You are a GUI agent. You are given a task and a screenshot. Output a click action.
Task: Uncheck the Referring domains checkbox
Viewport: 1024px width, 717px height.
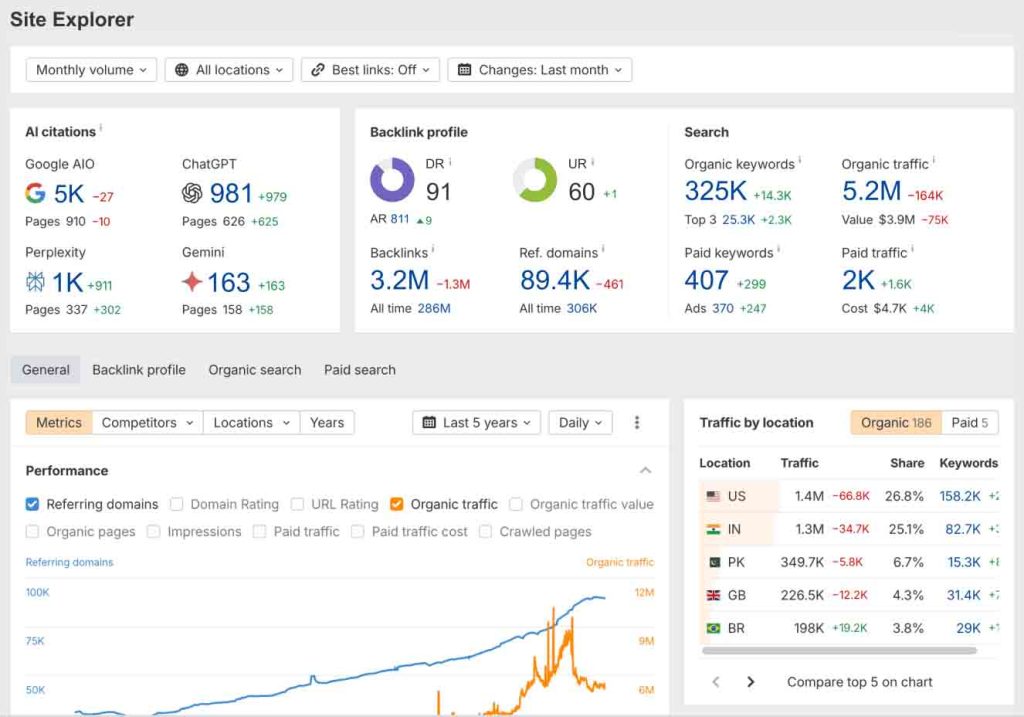click(x=33, y=504)
